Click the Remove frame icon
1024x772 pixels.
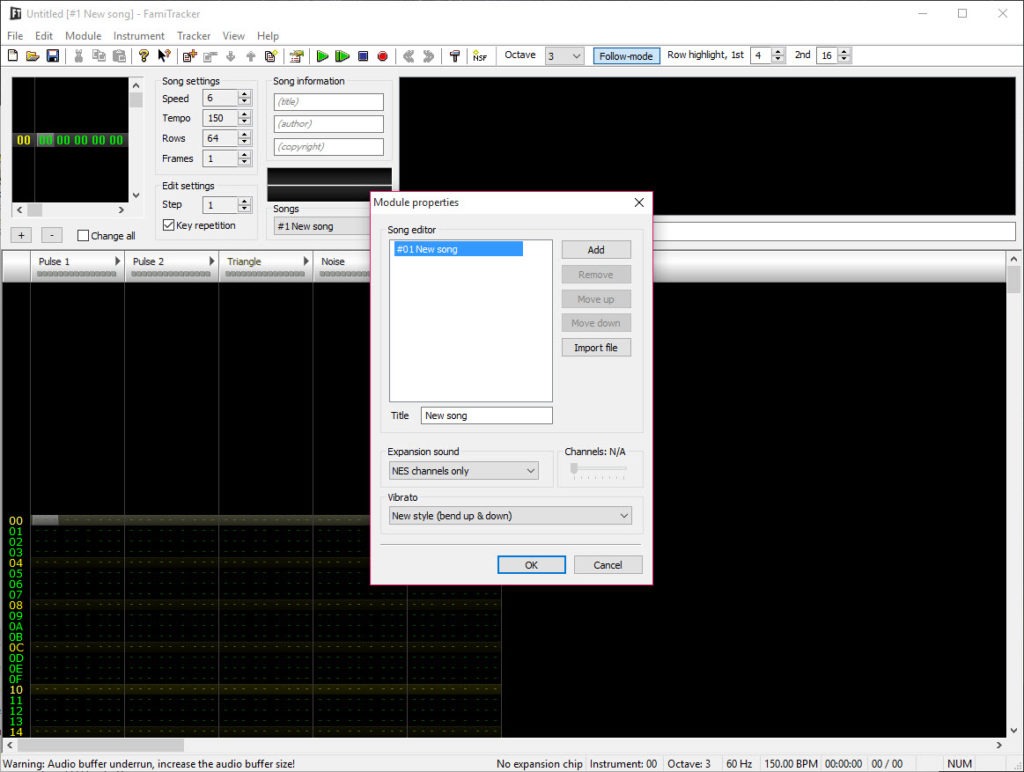tap(210, 56)
